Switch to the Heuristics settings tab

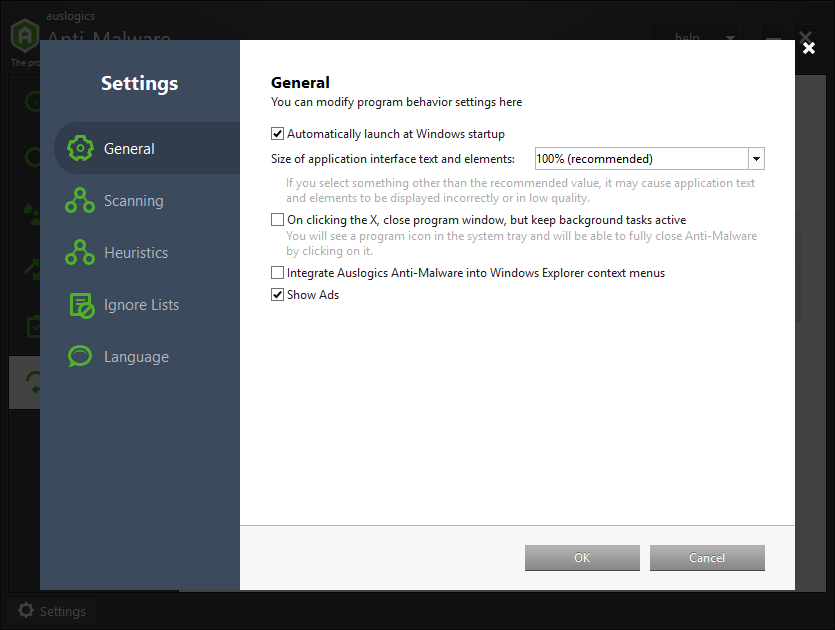147,252
